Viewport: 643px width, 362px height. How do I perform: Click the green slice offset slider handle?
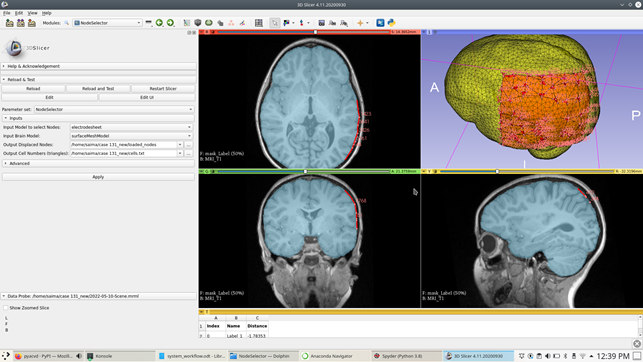point(305,171)
